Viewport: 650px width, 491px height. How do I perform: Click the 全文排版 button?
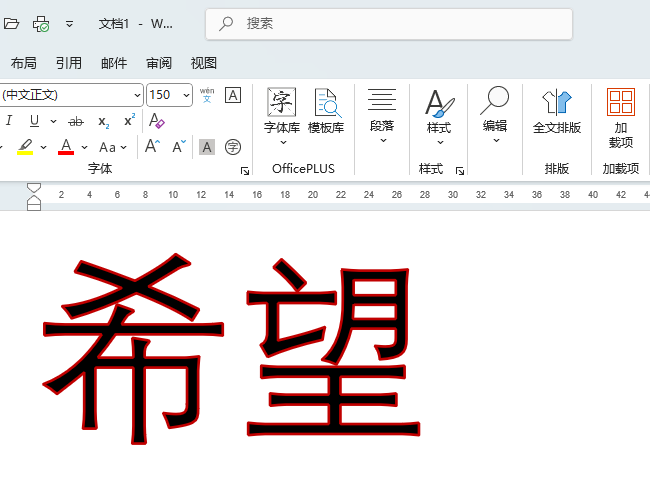point(557,111)
